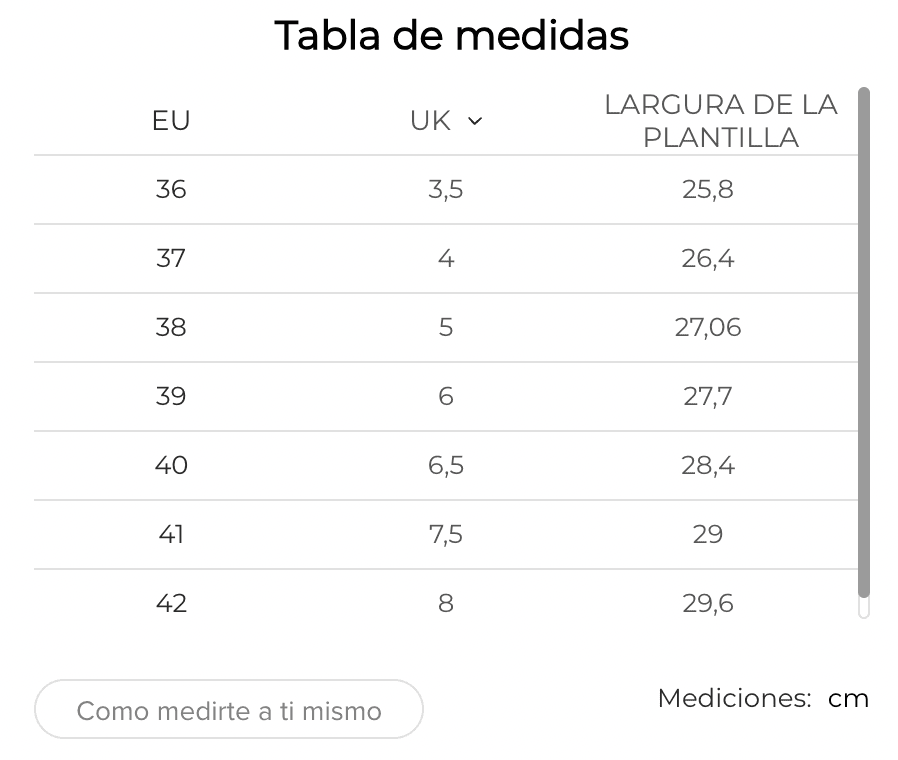Select EU size 37 row
Image resolution: width=898 pixels, height=760 pixels.
171,258
